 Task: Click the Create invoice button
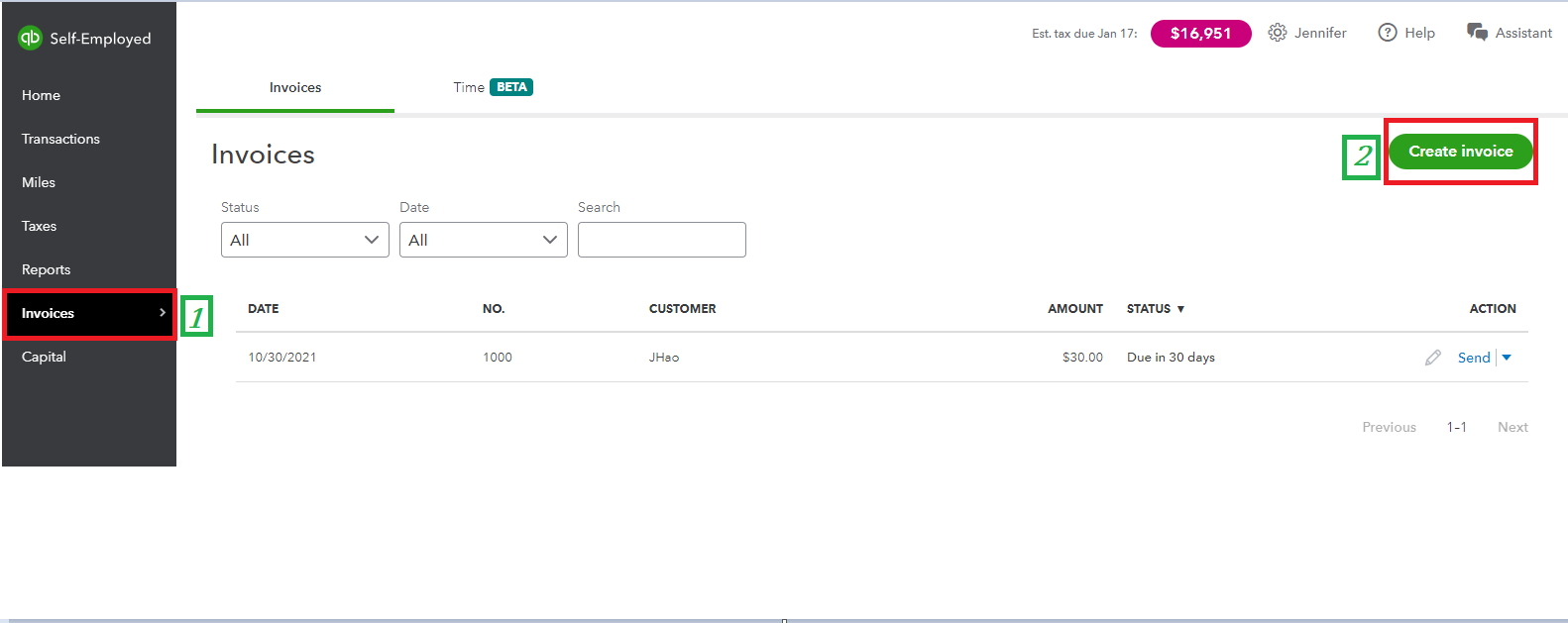click(x=1461, y=152)
